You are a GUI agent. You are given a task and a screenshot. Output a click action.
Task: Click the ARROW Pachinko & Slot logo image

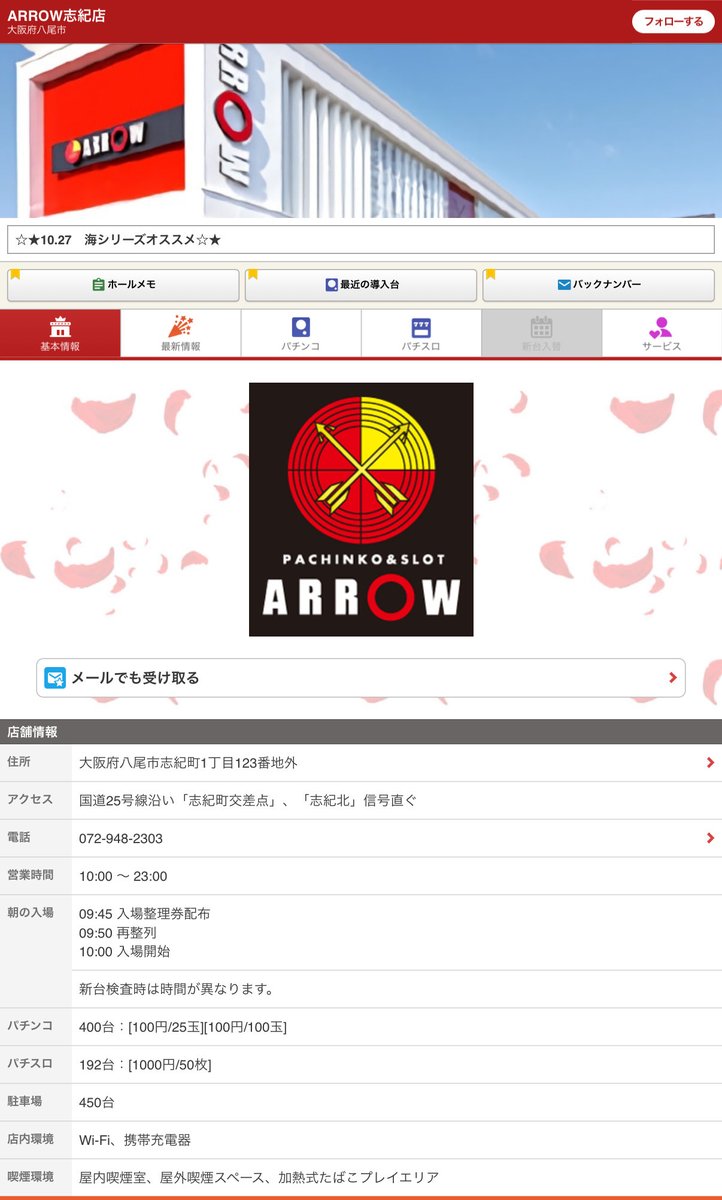coord(361,509)
